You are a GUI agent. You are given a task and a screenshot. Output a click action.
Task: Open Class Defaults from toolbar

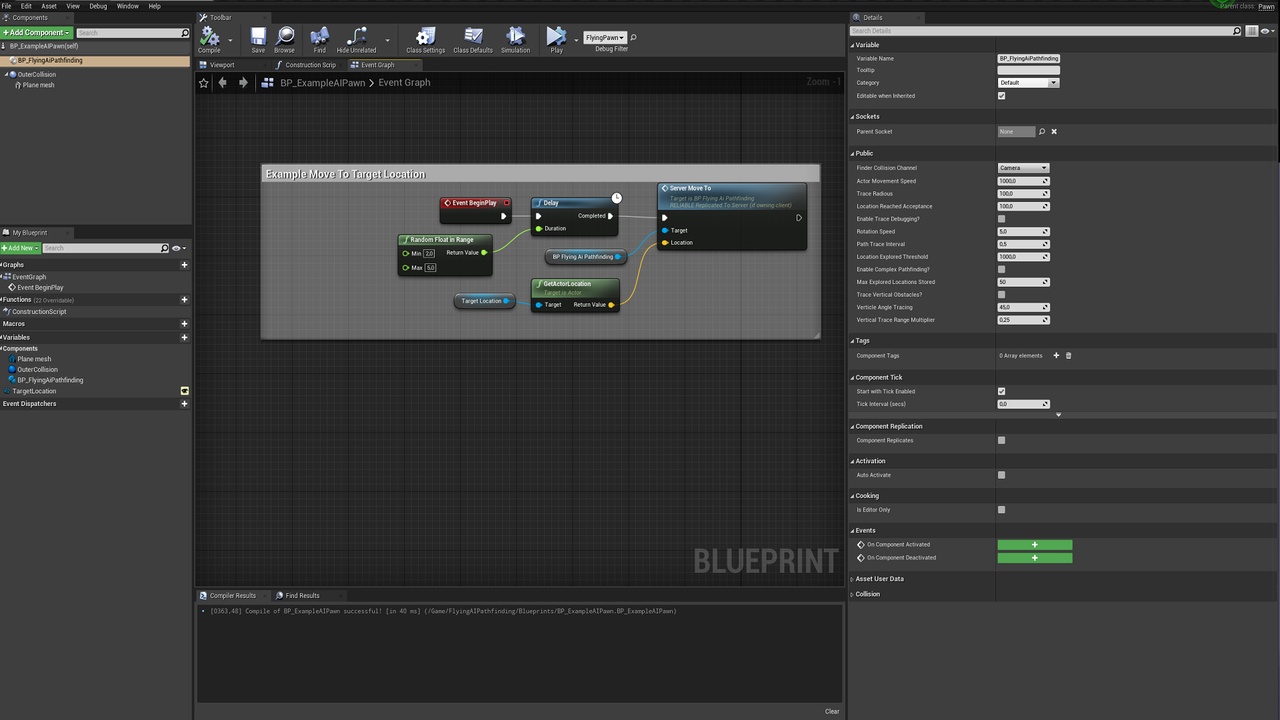(x=472, y=40)
